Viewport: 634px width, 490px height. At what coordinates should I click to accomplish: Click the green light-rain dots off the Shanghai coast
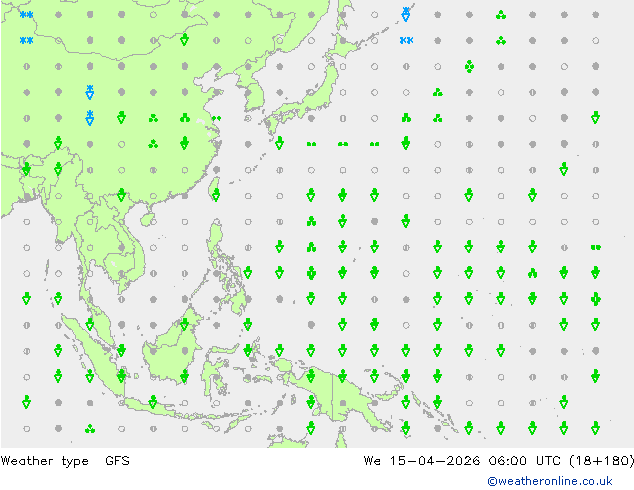(x=217, y=118)
